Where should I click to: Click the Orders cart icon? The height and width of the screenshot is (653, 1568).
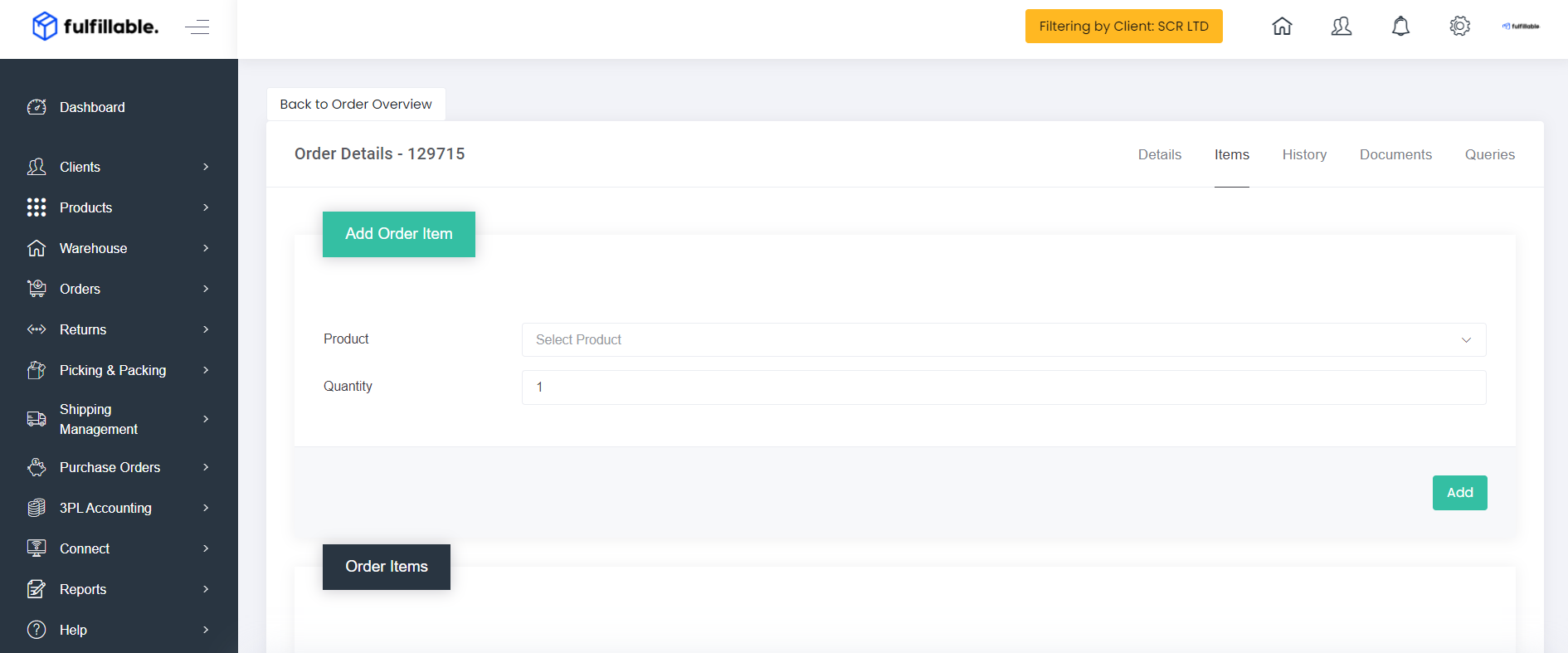pyautogui.click(x=37, y=289)
